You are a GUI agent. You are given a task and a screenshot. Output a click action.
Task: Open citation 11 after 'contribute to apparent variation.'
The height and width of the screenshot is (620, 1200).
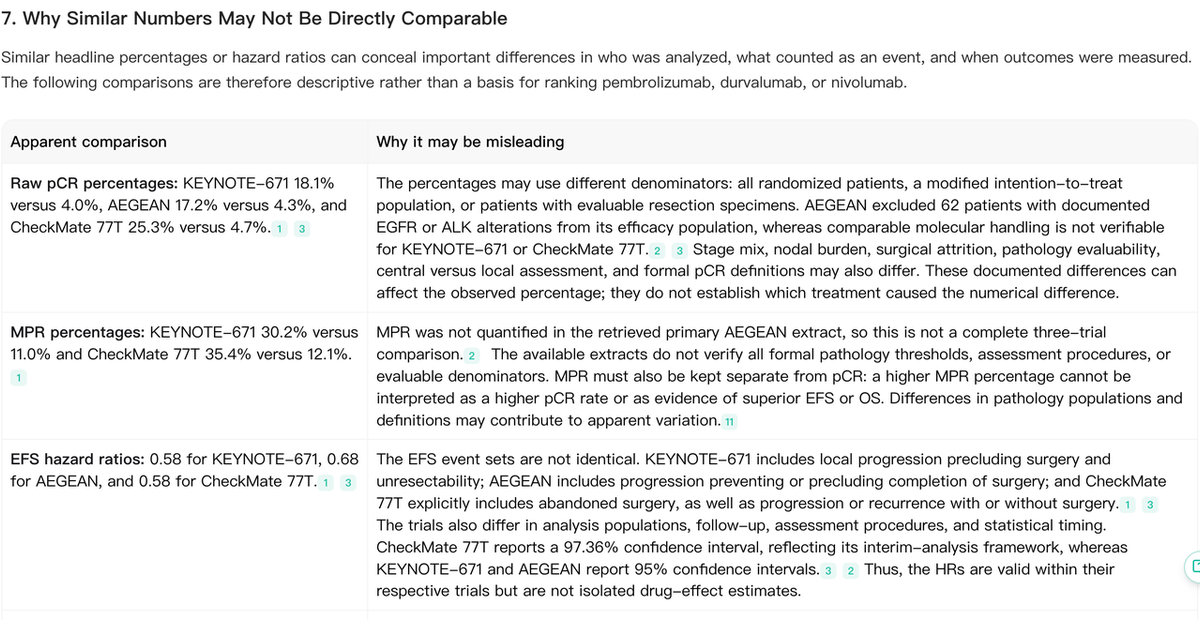[x=730, y=422]
